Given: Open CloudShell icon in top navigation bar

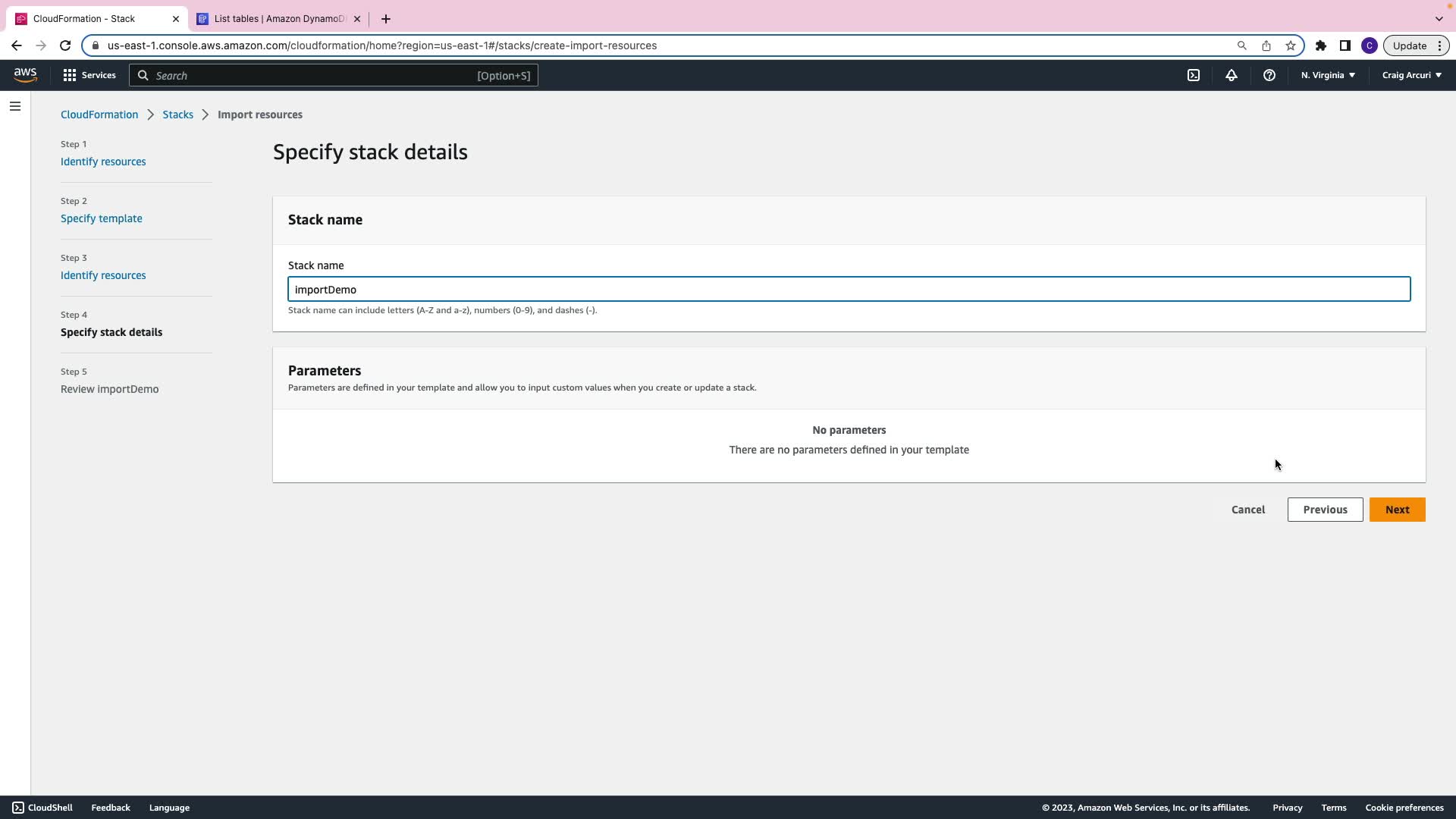Looking at the screenshot, I should pyautogui.click(x=1194, y=75).
